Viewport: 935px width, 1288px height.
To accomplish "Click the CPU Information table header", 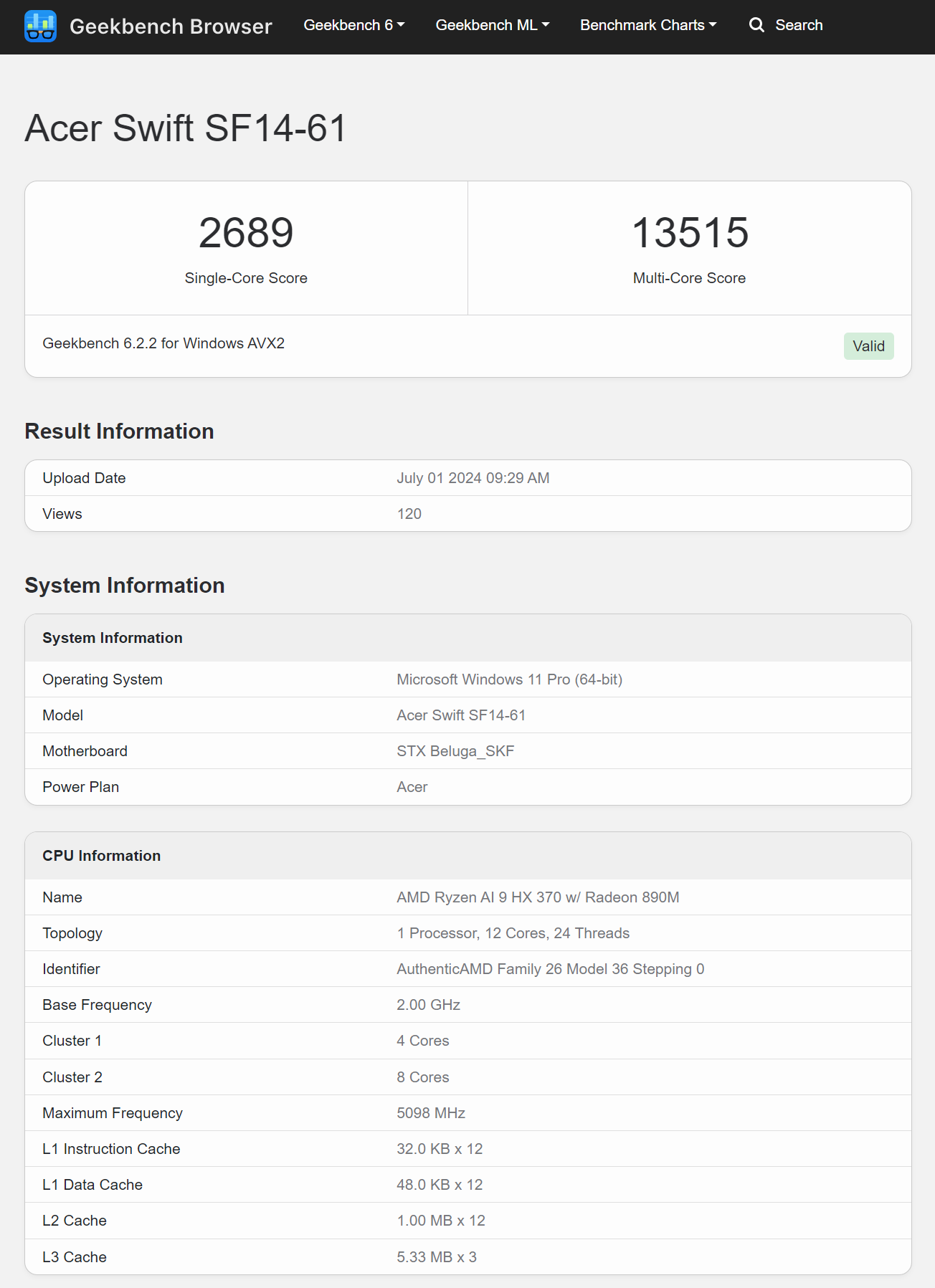I will click(102, 856).
